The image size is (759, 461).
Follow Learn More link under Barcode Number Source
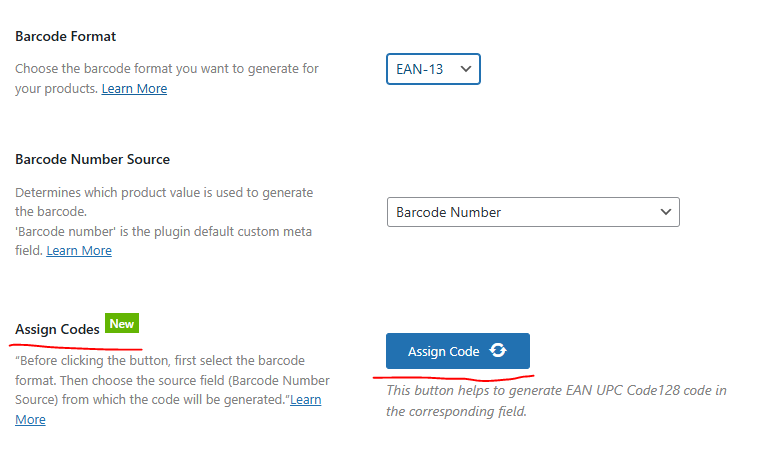coord(79,251)
